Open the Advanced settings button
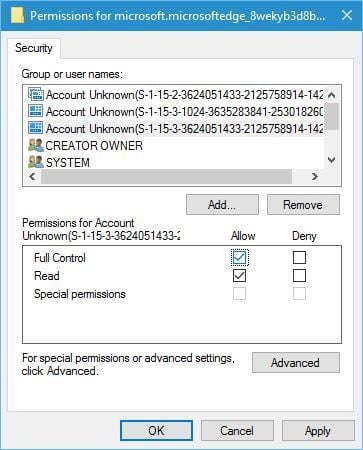The height and width of the screenshot is (450, 363). pyautogui.click(x=295, y=362)
